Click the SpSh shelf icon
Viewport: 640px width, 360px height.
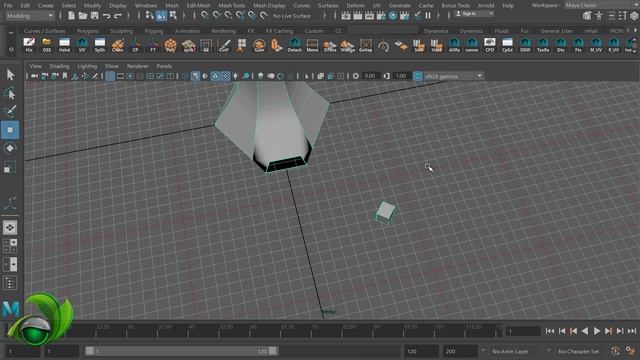pyautogui.click(x=100, y=45)
